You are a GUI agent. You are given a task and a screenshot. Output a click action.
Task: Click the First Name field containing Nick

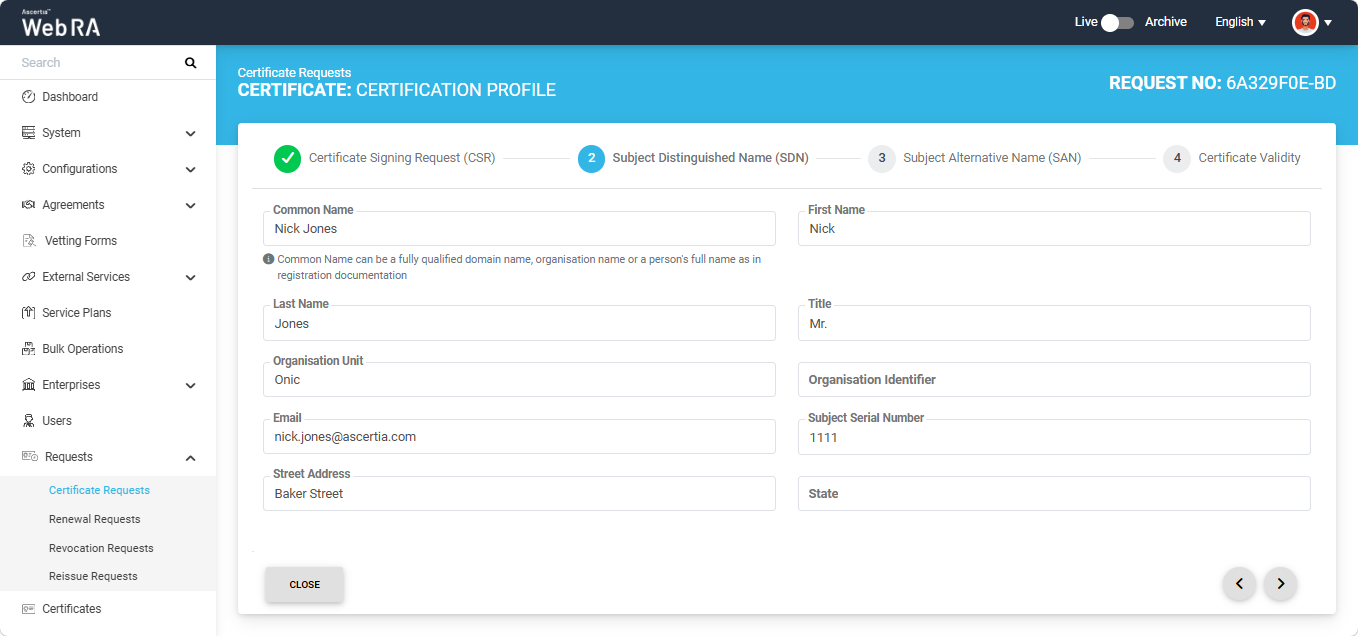click(x=1054, y=228)
